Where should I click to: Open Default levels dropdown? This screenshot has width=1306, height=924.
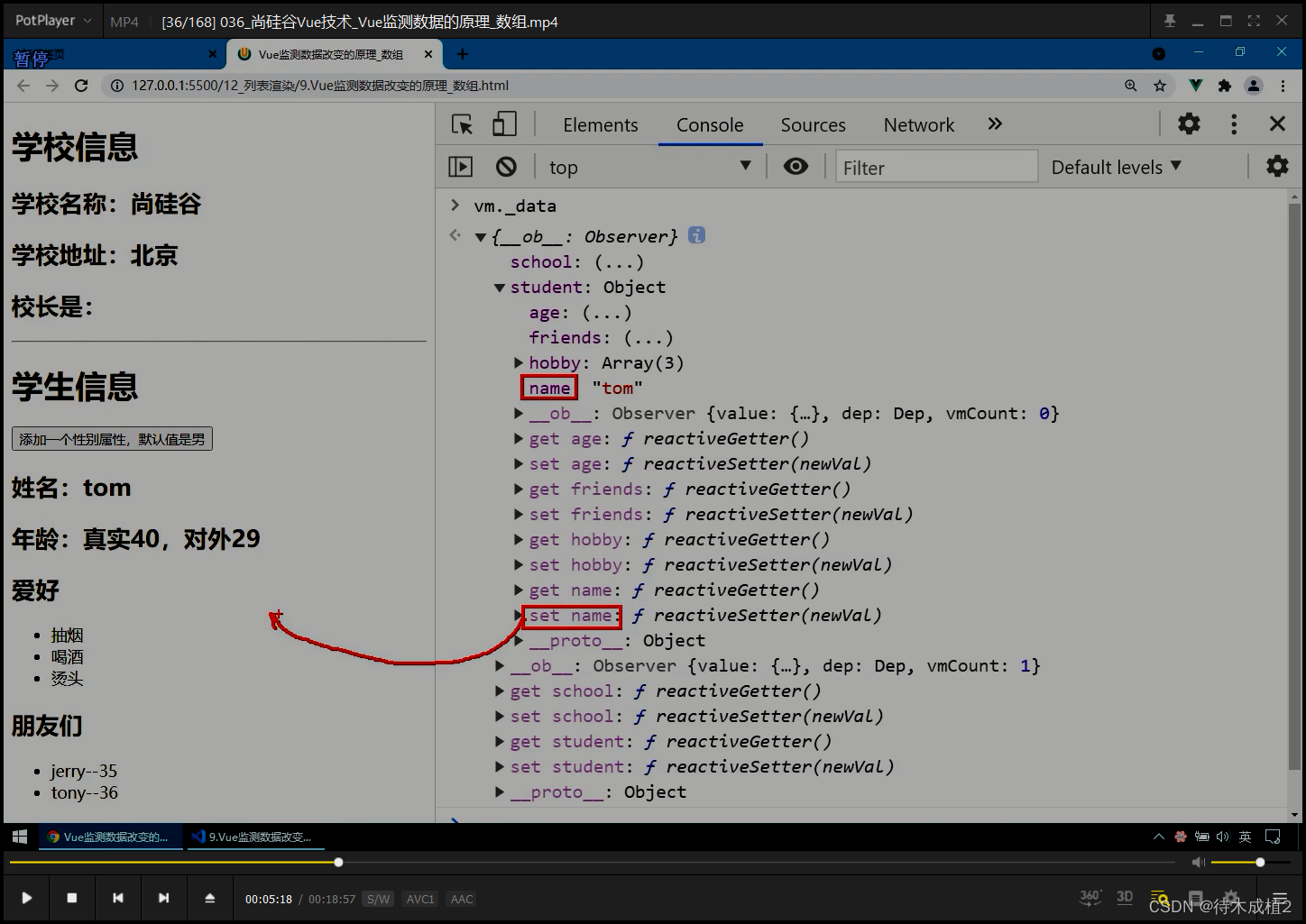click(x=1117, y=167)
